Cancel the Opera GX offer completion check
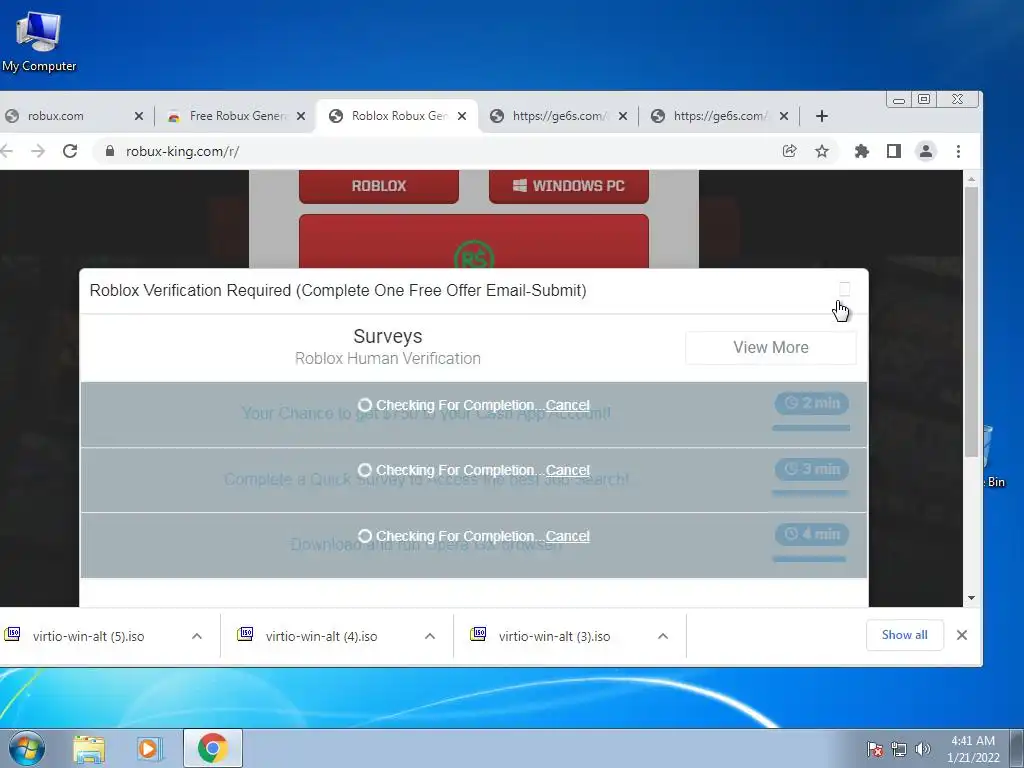Viewport: 1024px width, 768px height. [568, 536]
